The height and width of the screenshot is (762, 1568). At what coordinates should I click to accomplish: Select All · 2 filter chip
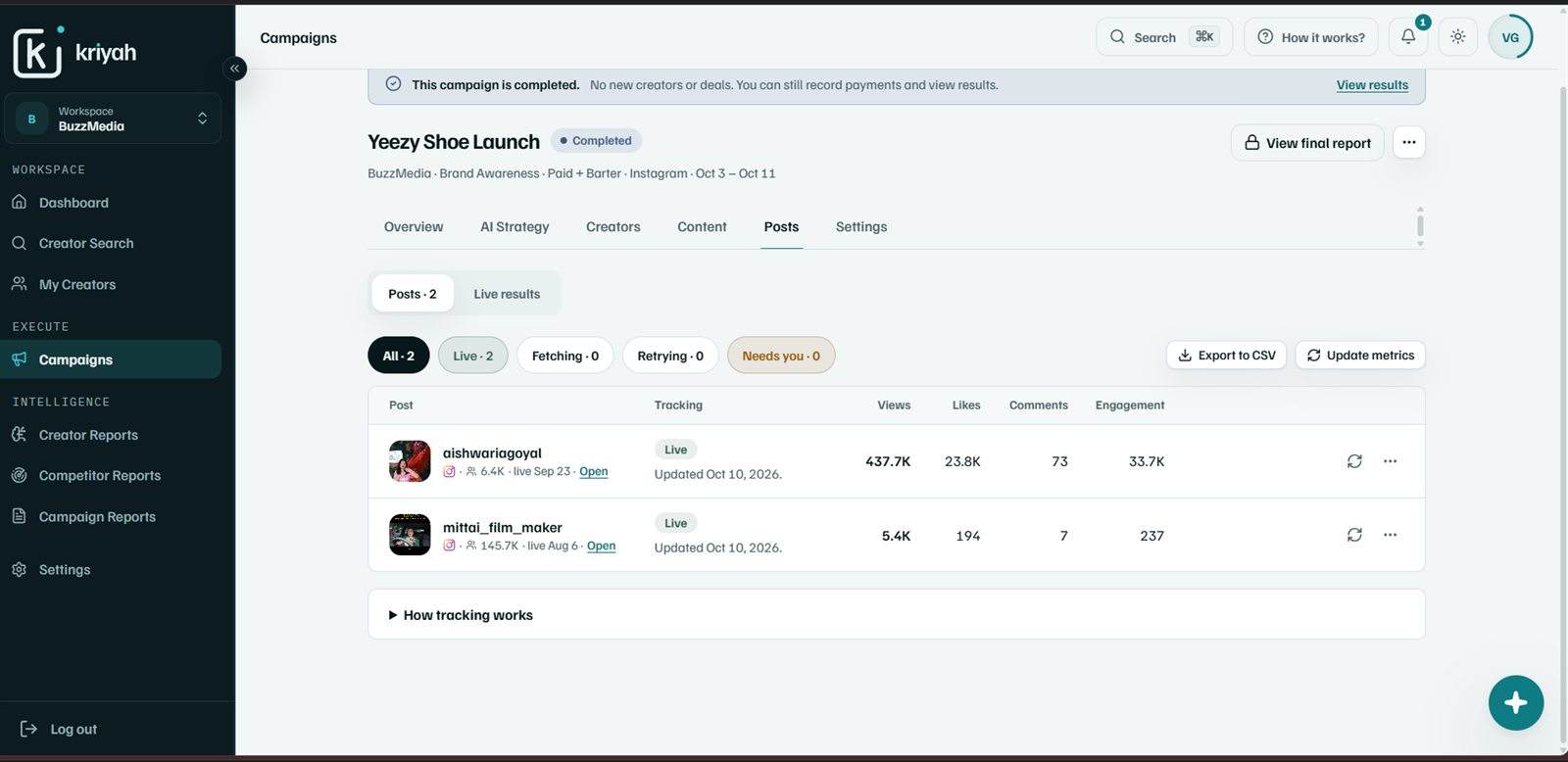[399, 356]
